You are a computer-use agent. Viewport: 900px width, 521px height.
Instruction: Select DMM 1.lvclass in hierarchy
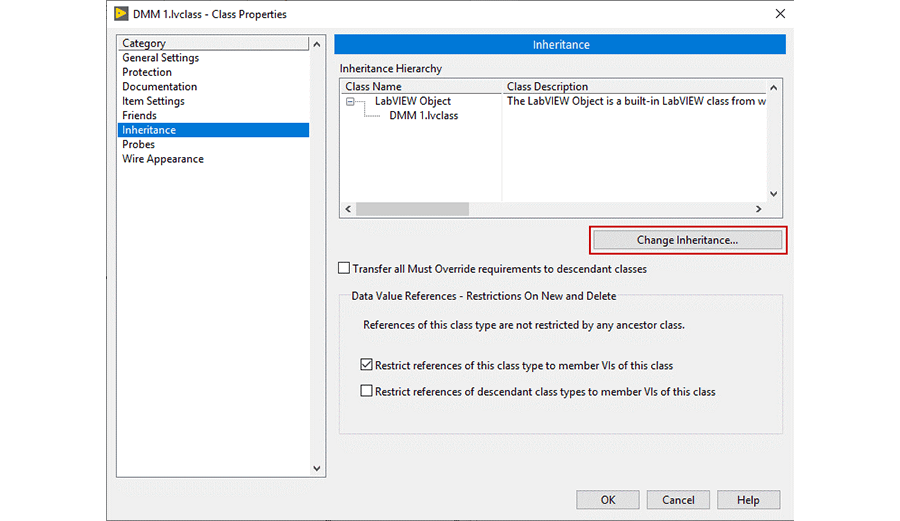point(424,115)
